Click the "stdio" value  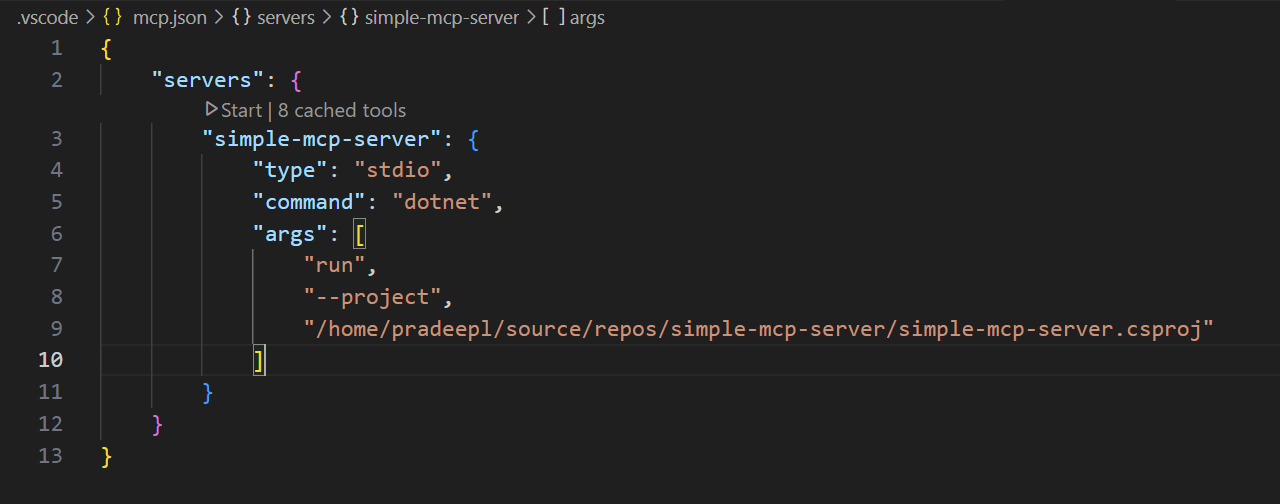click(398, 170)
